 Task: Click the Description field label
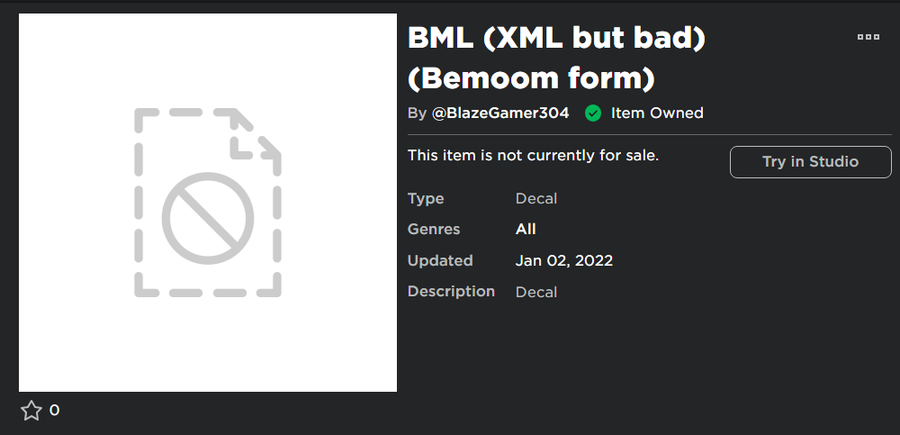[x=451, y=291]
